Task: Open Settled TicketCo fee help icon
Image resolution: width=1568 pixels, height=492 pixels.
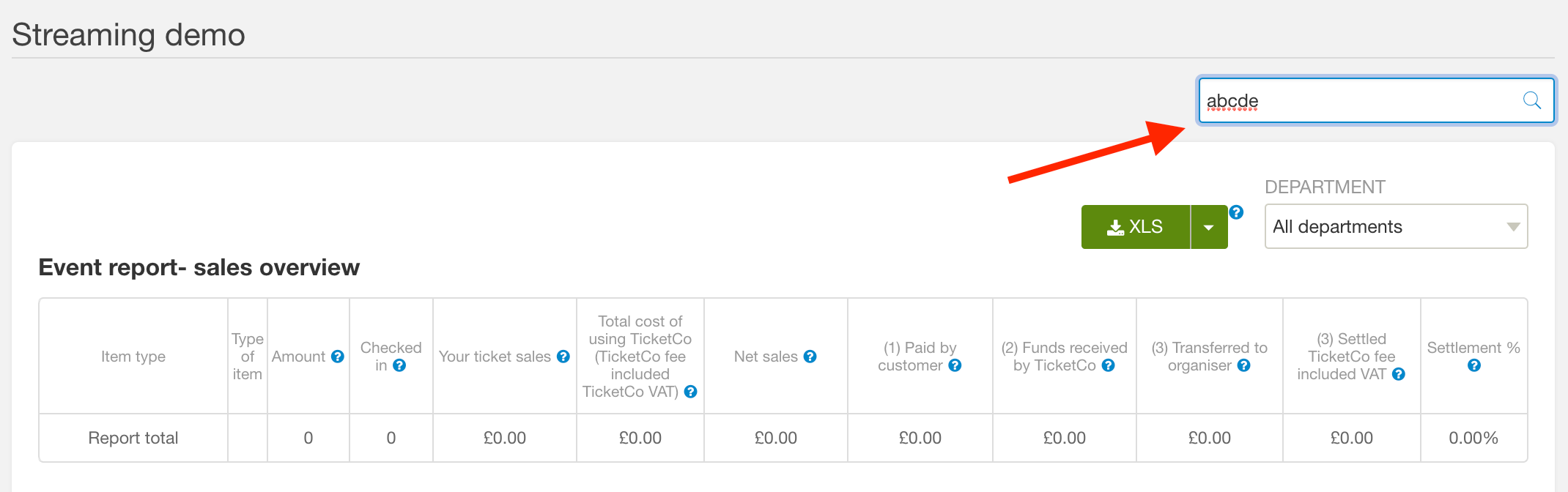Action: click(x=1398, y=374)
